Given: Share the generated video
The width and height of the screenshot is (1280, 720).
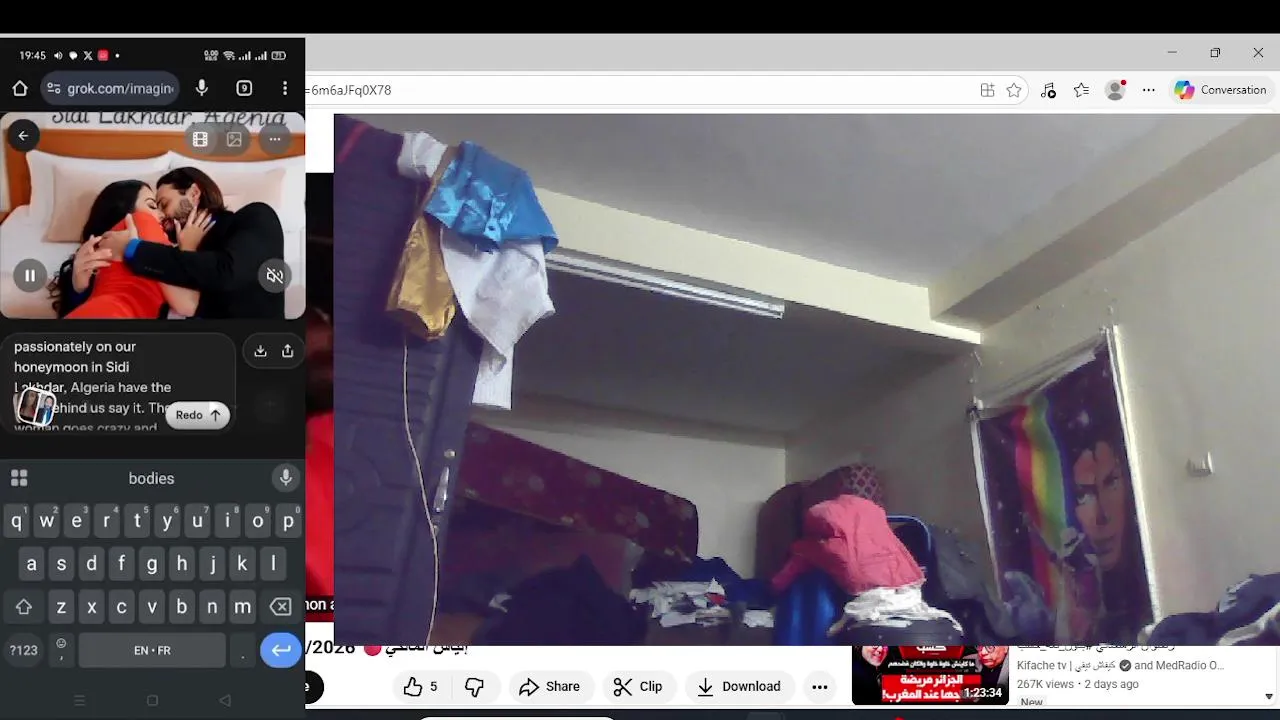Looking at the screenshot, I should click(x=288, y=351).
